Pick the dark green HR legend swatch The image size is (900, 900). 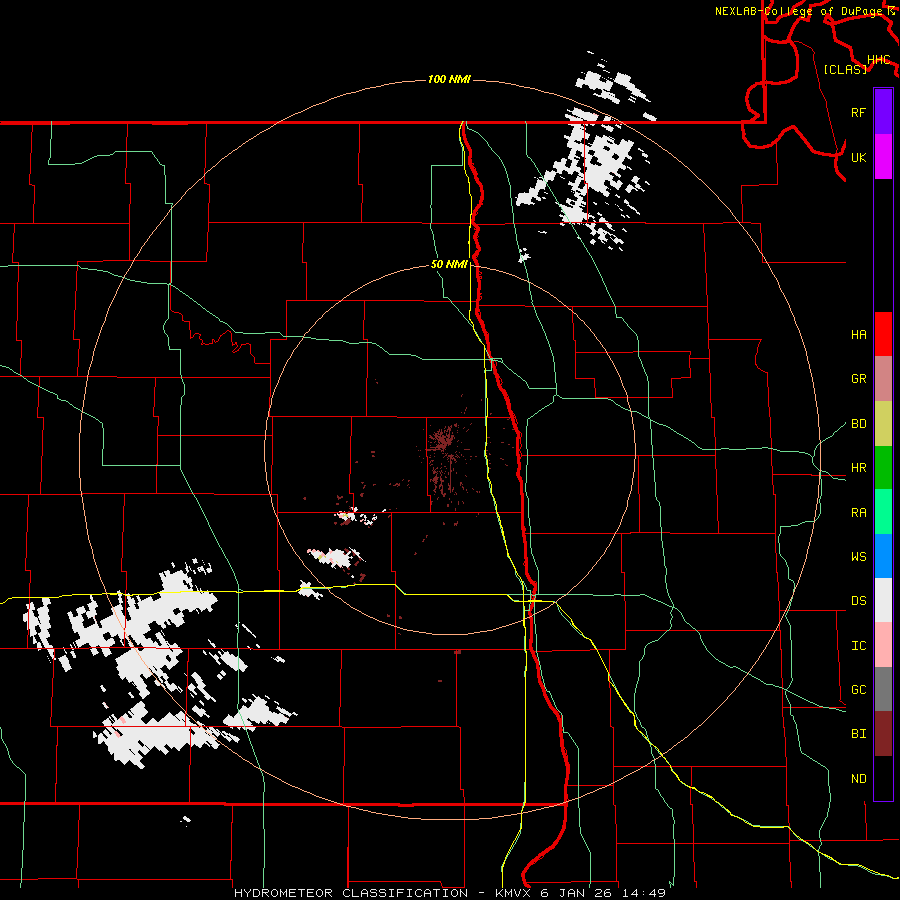point(883,468)
